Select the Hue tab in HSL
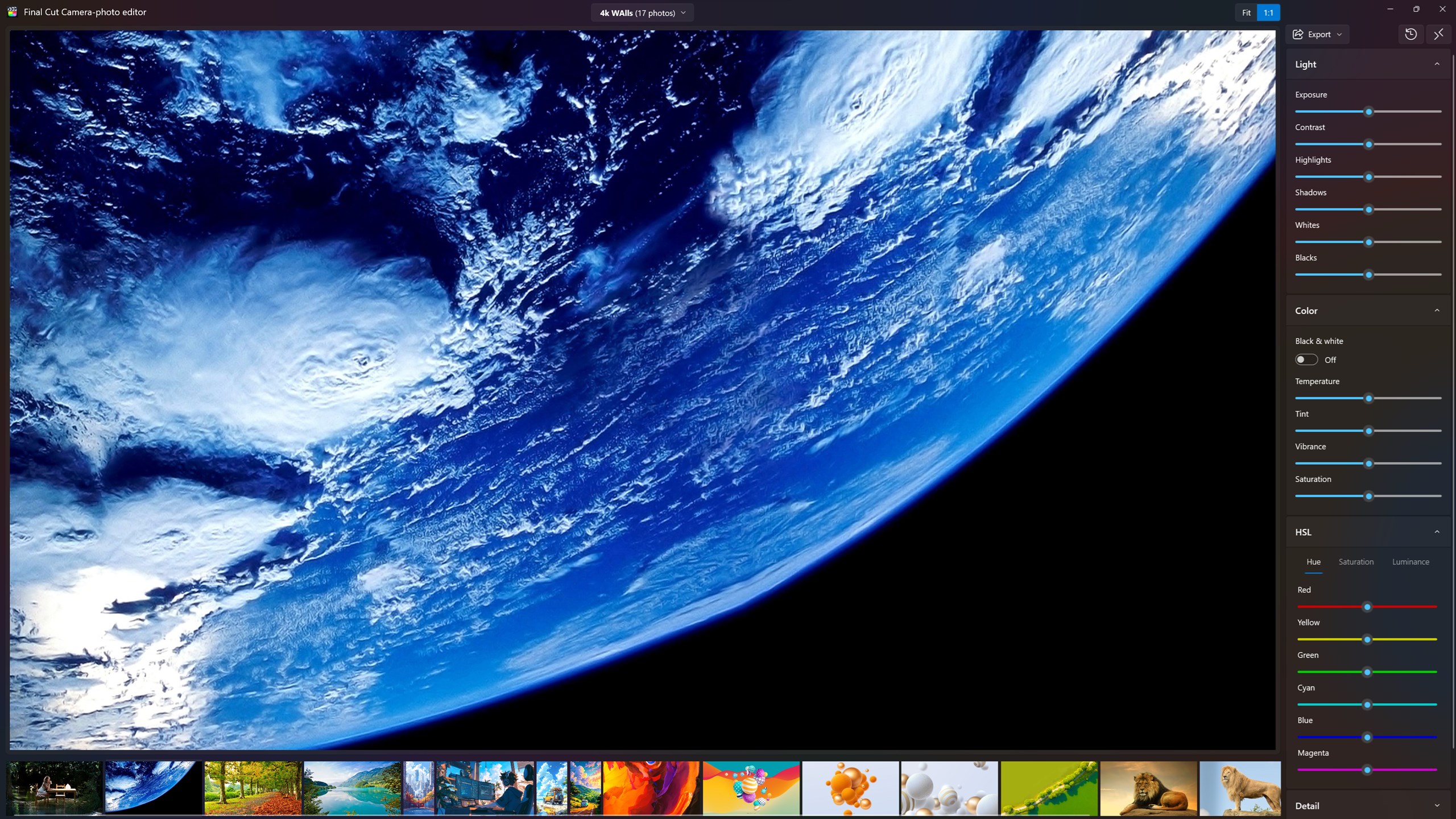This screenshot has height=819, width=1456. [x=1314, y=561]
